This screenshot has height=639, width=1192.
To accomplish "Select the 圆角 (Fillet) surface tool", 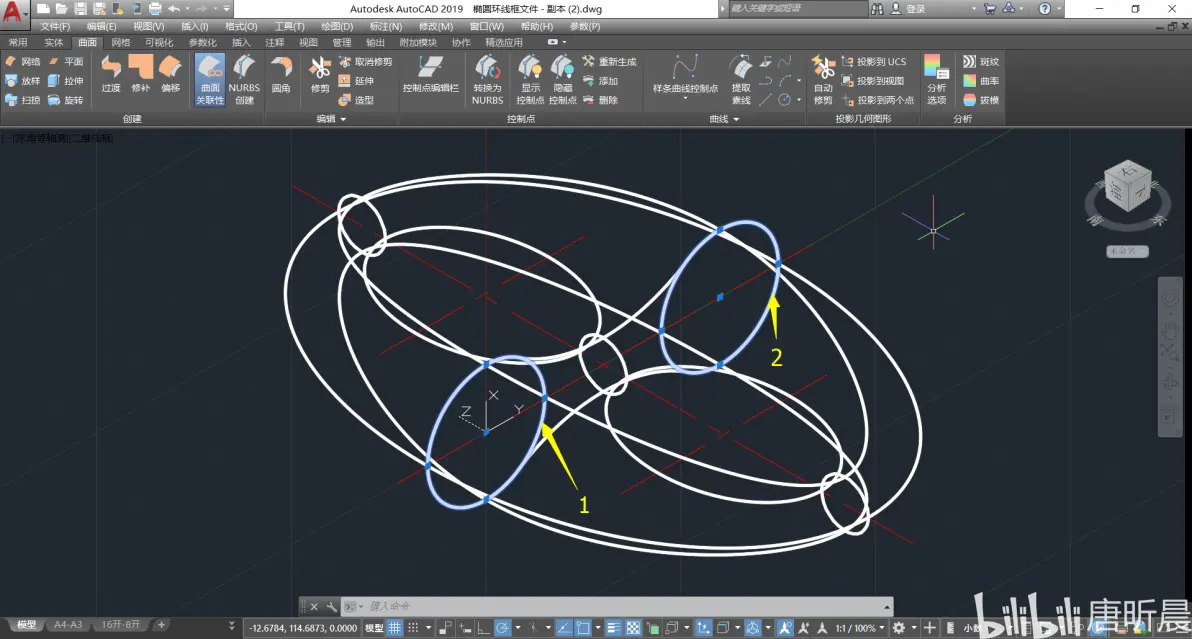I will (x=281, y=76).
